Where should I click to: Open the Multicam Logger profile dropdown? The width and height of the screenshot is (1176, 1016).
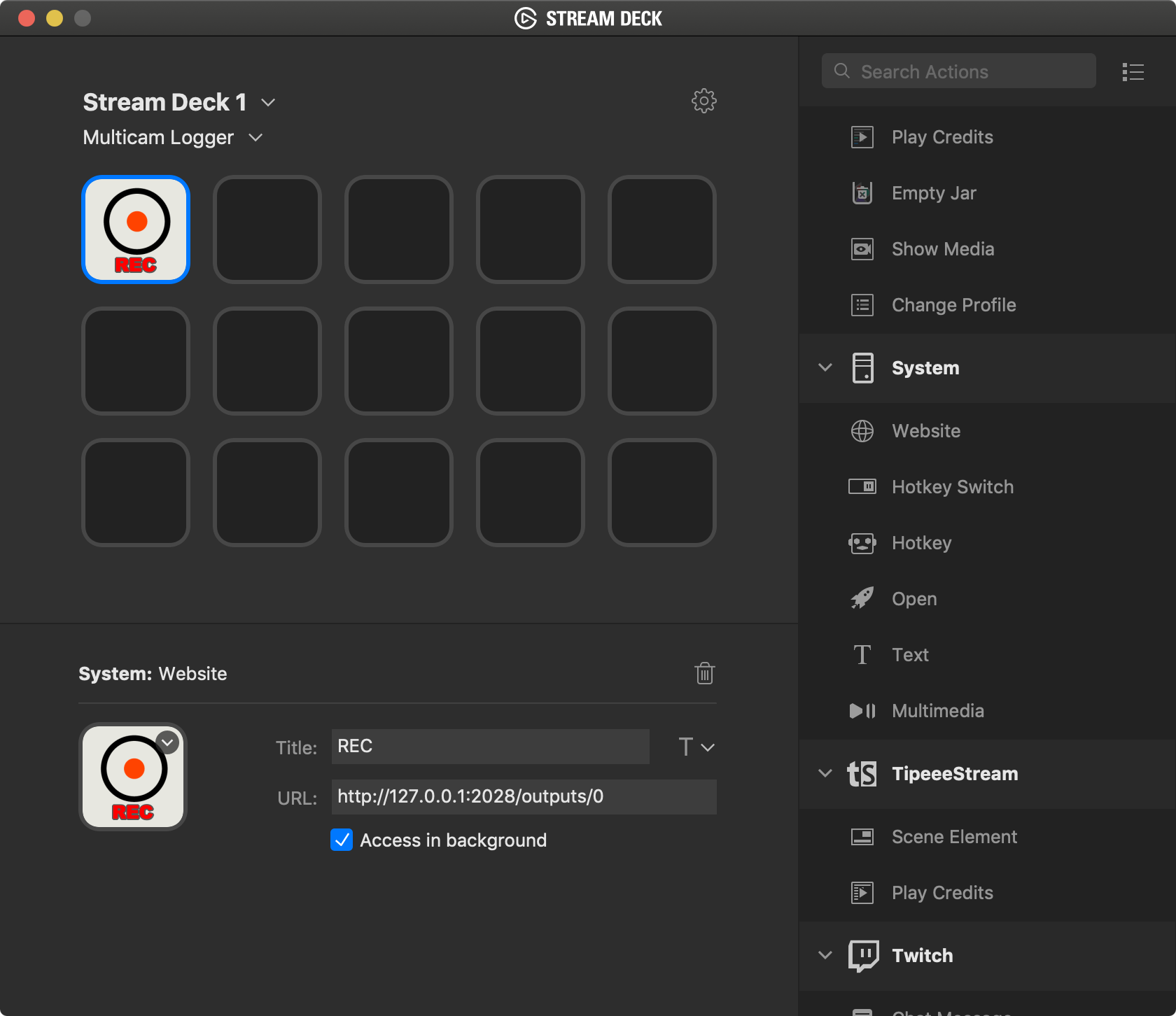click(x=255, y=138)
